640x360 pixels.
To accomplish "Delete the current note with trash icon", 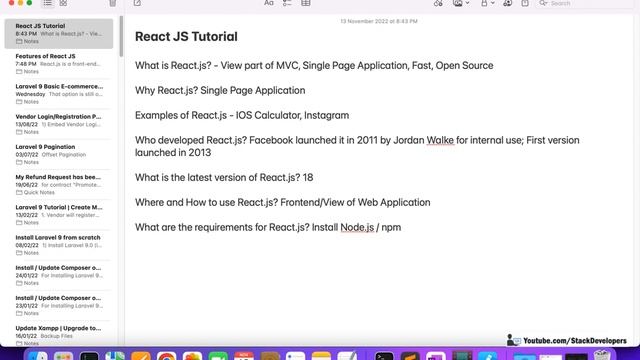I will click(x=113, y=3).
